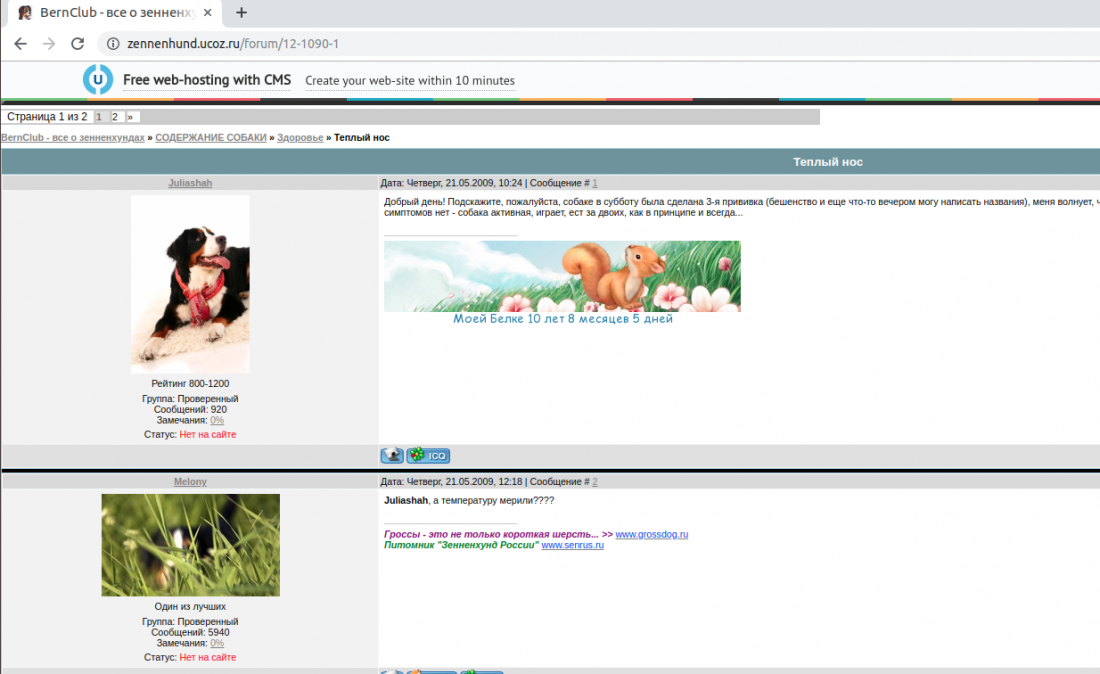Open СОДЕРЖАНИЕ СОБАКИ breadcrumb link

[x=210, y=137]
